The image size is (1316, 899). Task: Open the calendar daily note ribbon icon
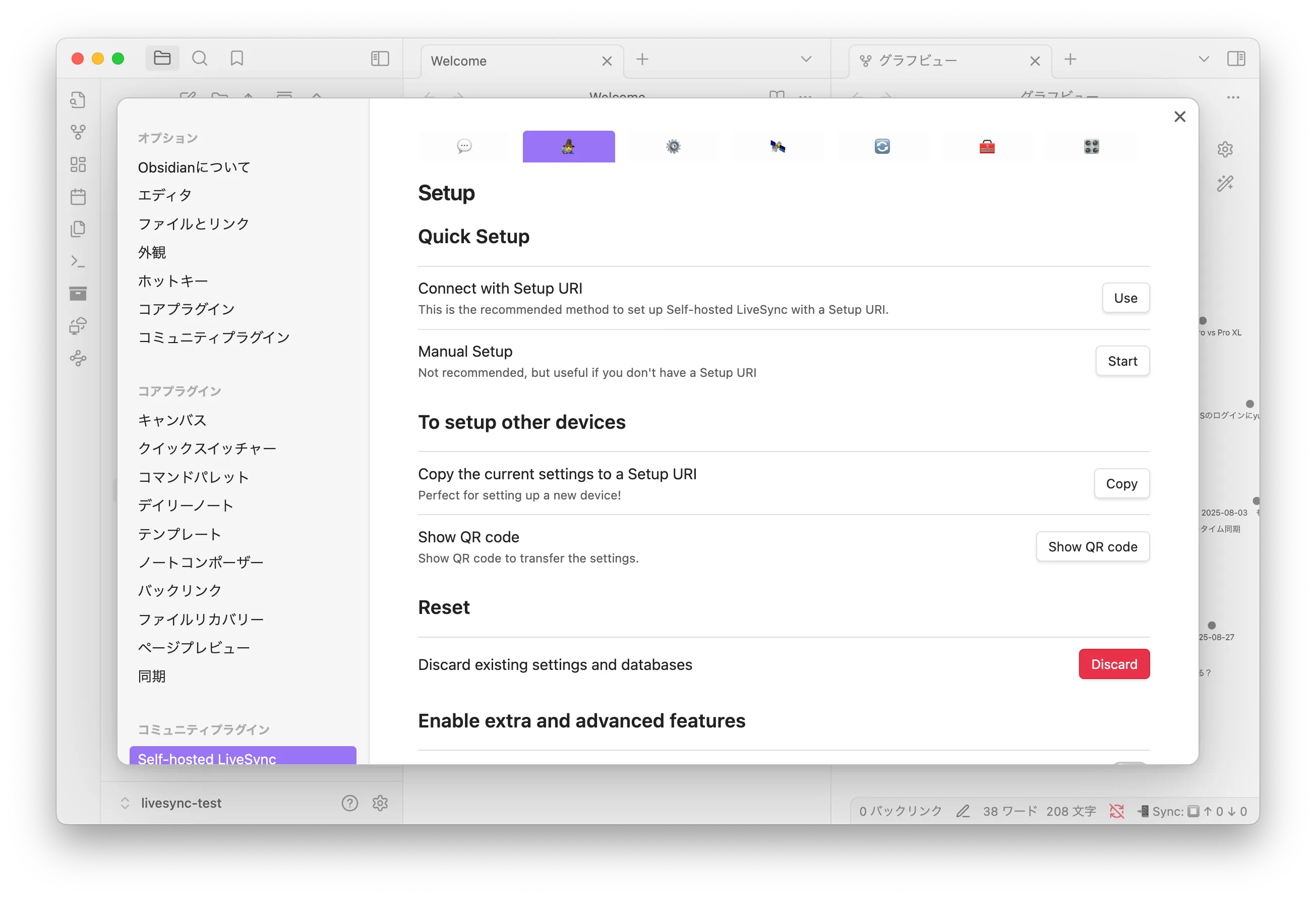coord(78,197)
